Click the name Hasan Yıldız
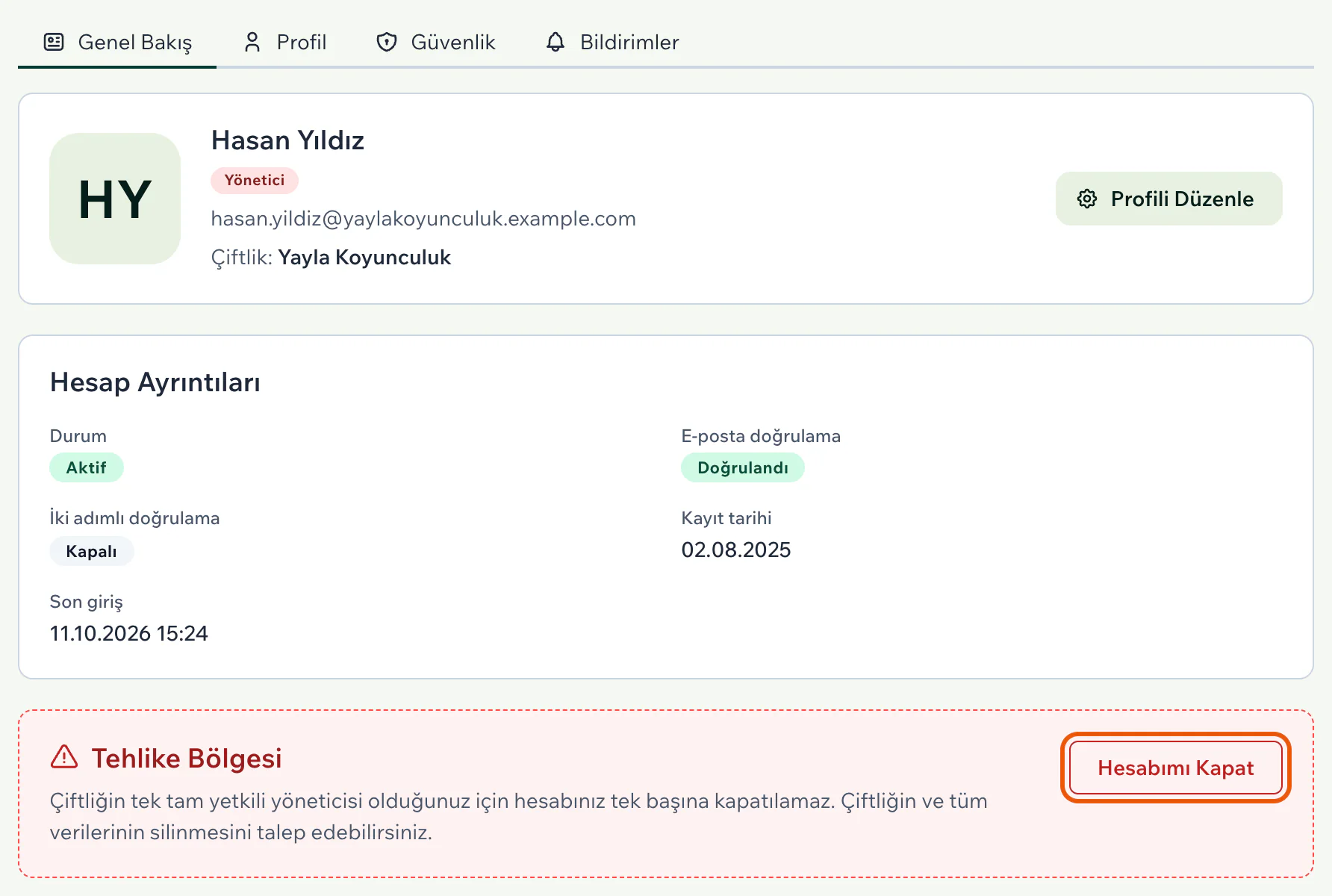 287,140
